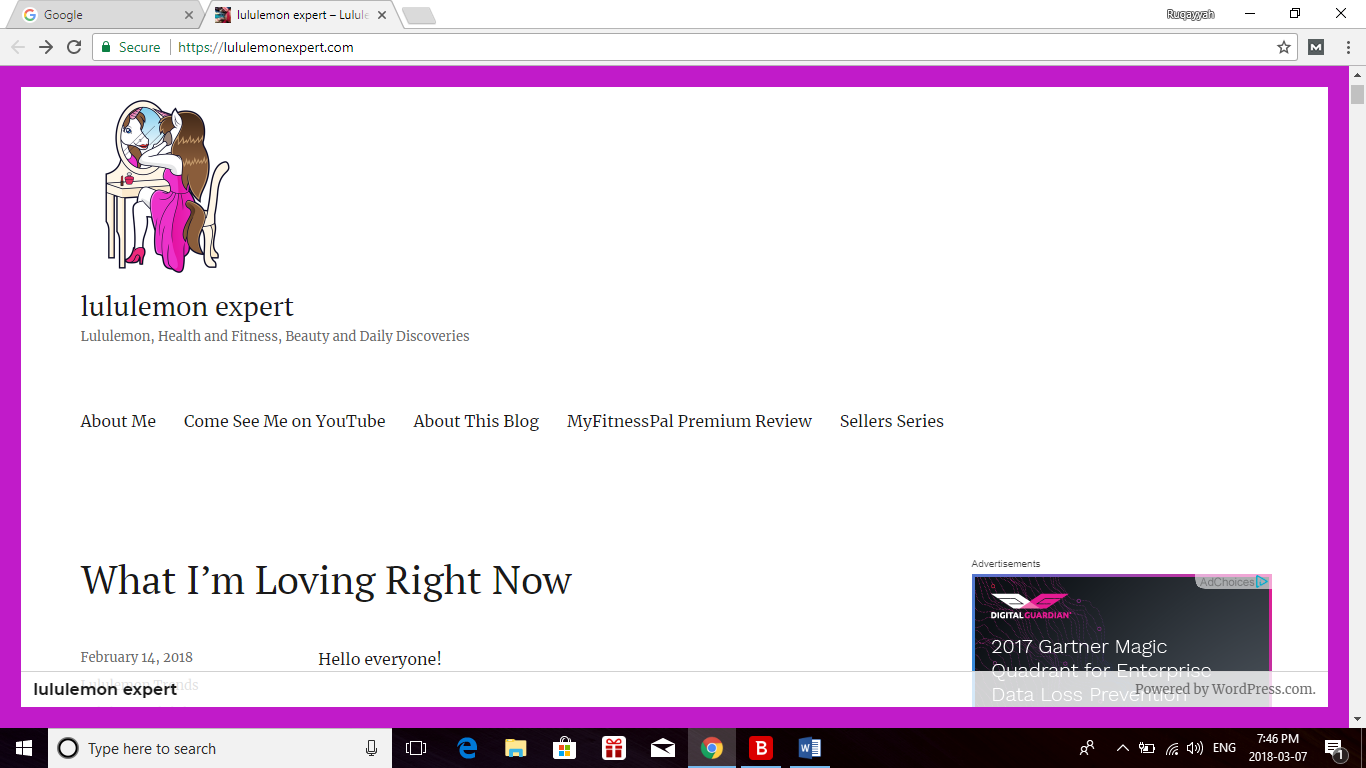The height and width of the screenshot is (768, 1366).
Task: Open the red B taskbar app
Action: tap(761, 748)
